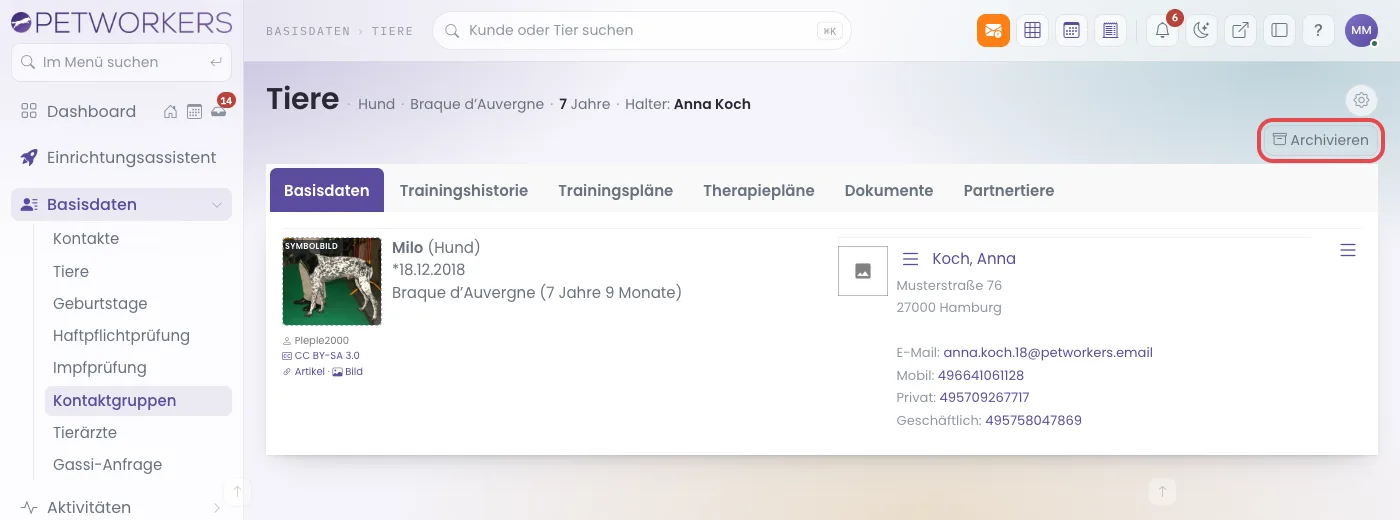This screenshot has width=1400, height=520.
Task: Open the Koch, Anna contact link
Action: click(974, 259)
